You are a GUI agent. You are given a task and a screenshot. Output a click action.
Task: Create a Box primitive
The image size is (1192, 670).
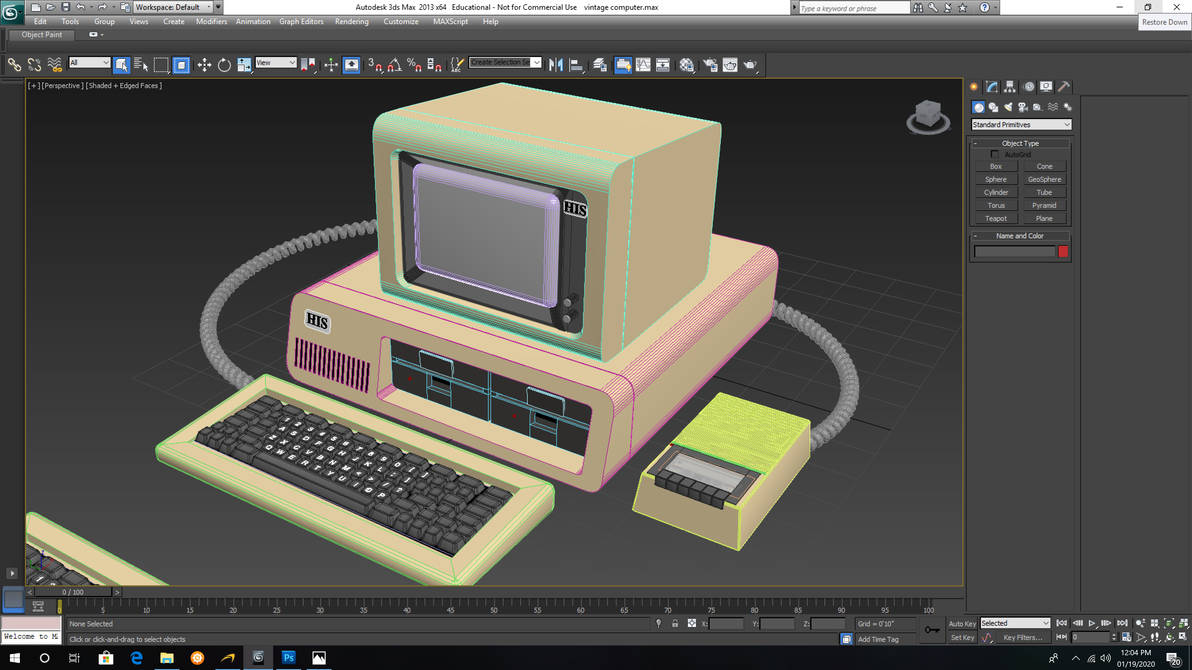(x=996, y=167)
